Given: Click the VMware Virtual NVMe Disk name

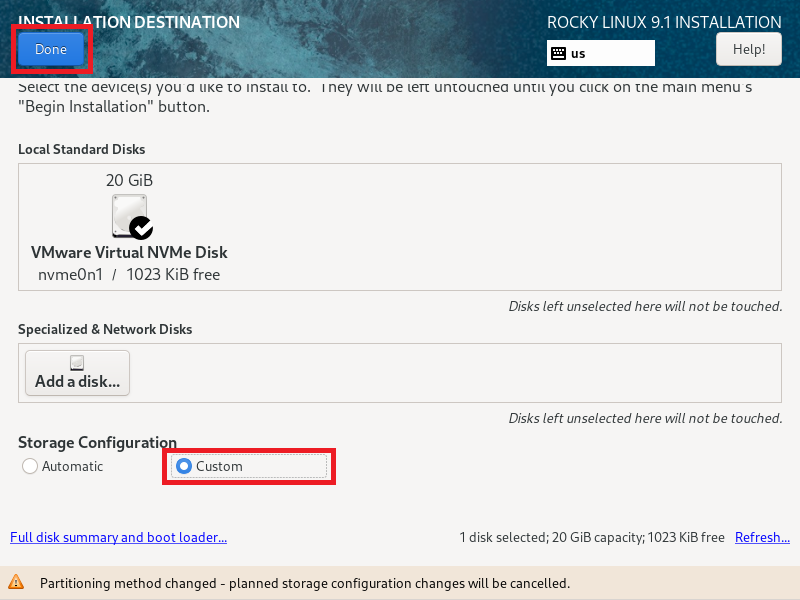Looking at the screenshot, I should point(129,252).
